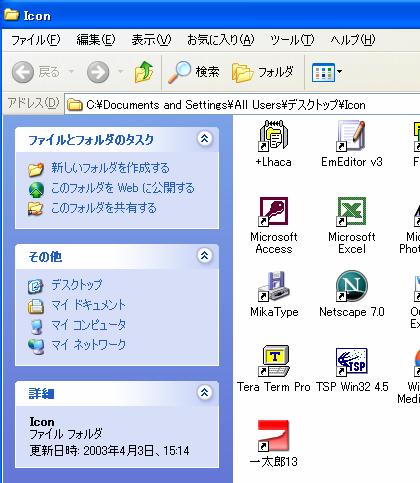
Task: Open the ヘルプ(H) menu
Action: (353, 40)
